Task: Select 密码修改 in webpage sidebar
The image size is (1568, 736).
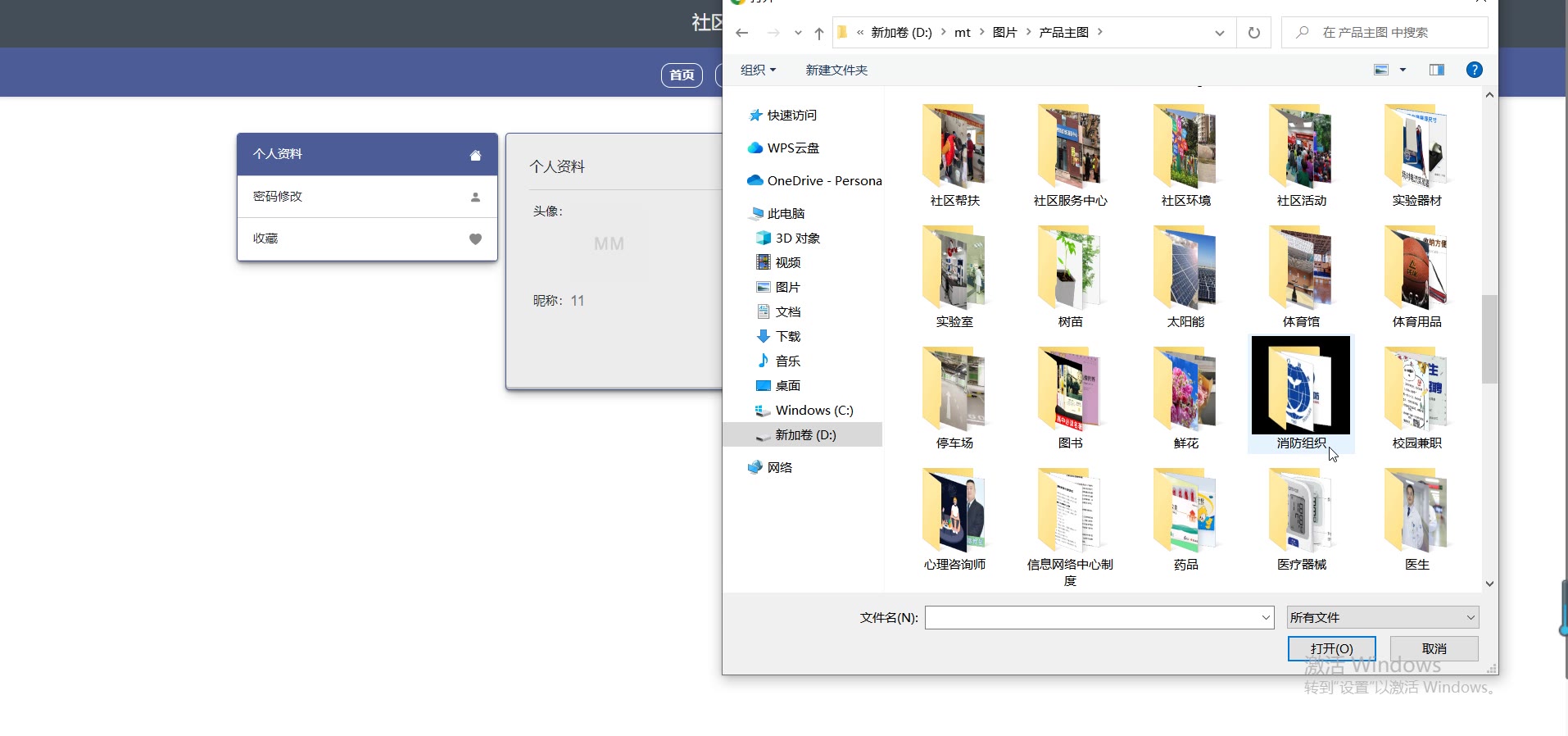Action: pyautogui.click(x=367, y=197)
